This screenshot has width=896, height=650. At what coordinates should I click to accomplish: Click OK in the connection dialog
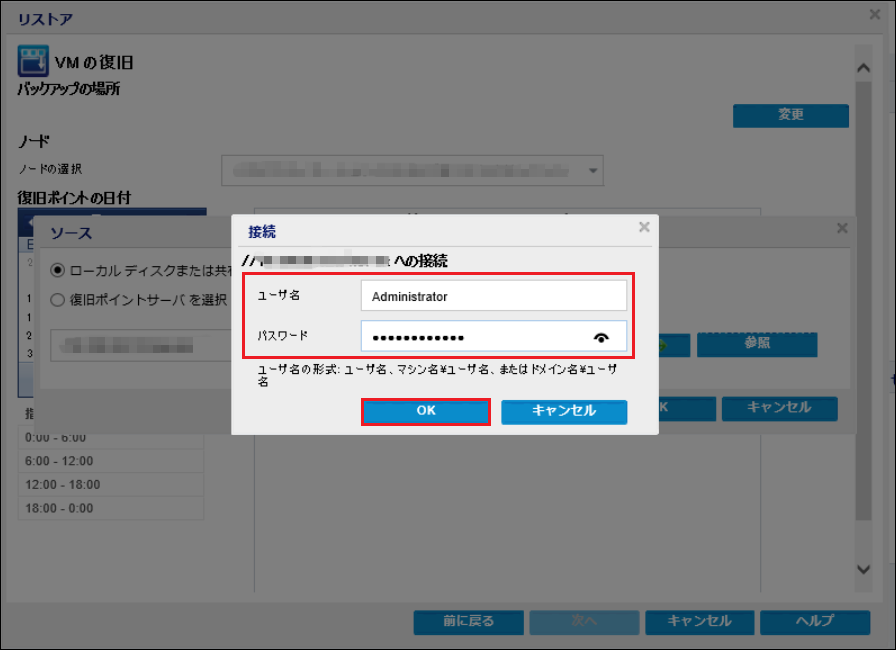click(426, 411)
